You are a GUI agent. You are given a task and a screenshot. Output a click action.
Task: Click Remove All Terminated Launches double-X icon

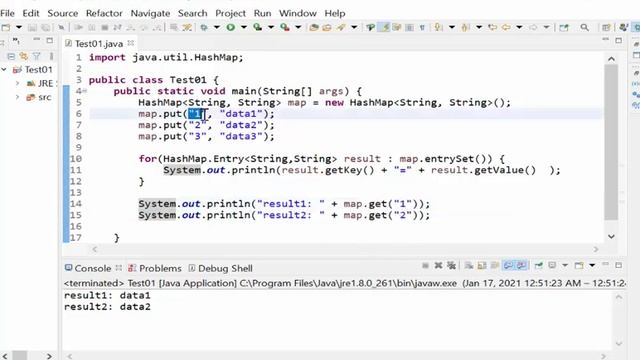click(x=451, y=265)
